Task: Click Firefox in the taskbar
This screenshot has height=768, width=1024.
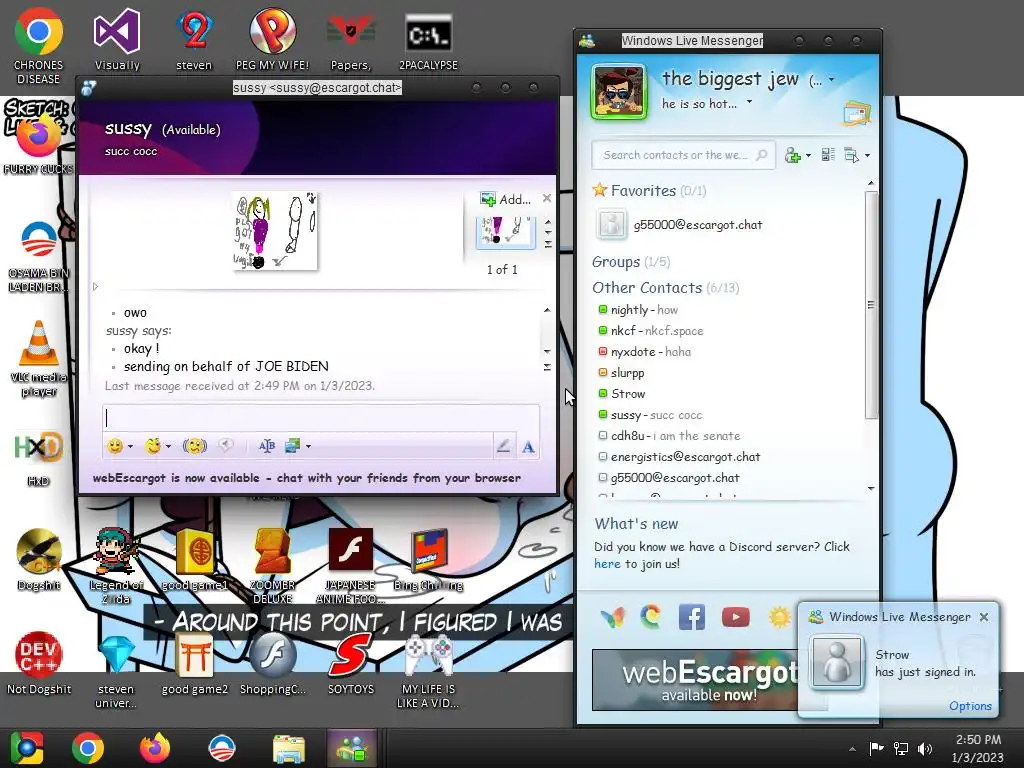Action: coord(155,748)
